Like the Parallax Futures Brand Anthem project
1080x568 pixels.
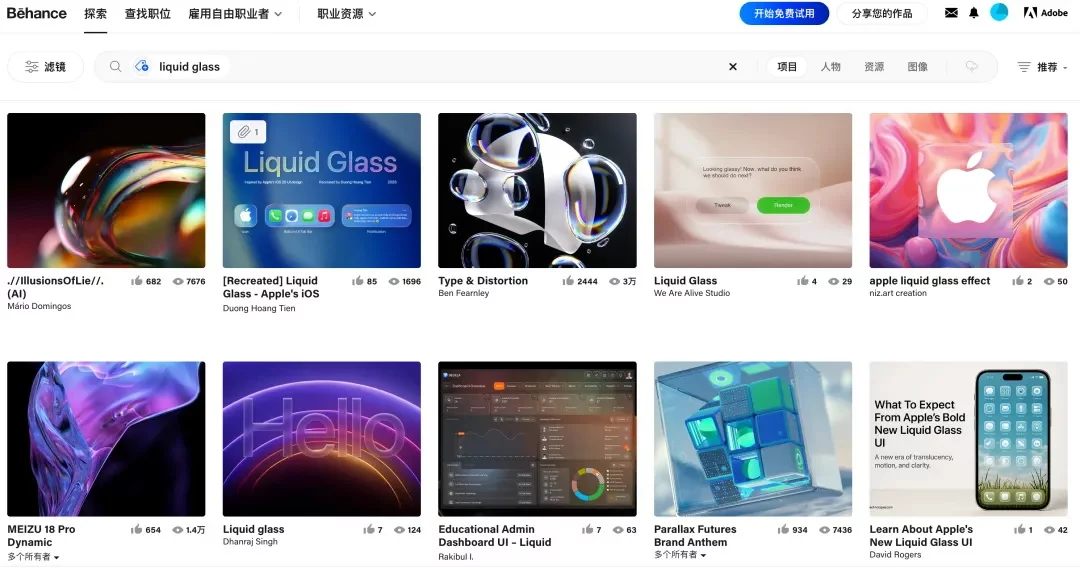pyautogui.click(x=784, y=529)
